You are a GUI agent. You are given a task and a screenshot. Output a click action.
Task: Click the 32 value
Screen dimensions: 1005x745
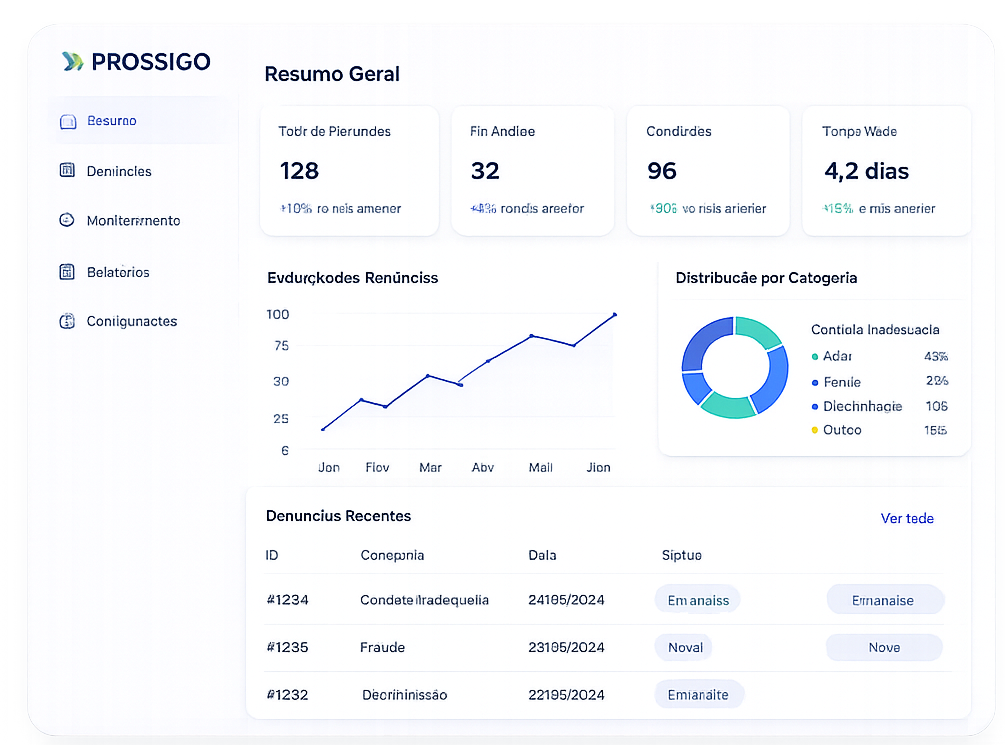tap(485, 171)
